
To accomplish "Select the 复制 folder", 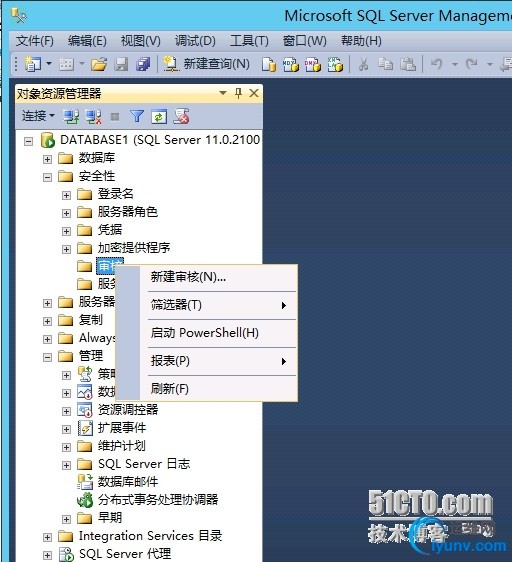I will pos(91,319).
